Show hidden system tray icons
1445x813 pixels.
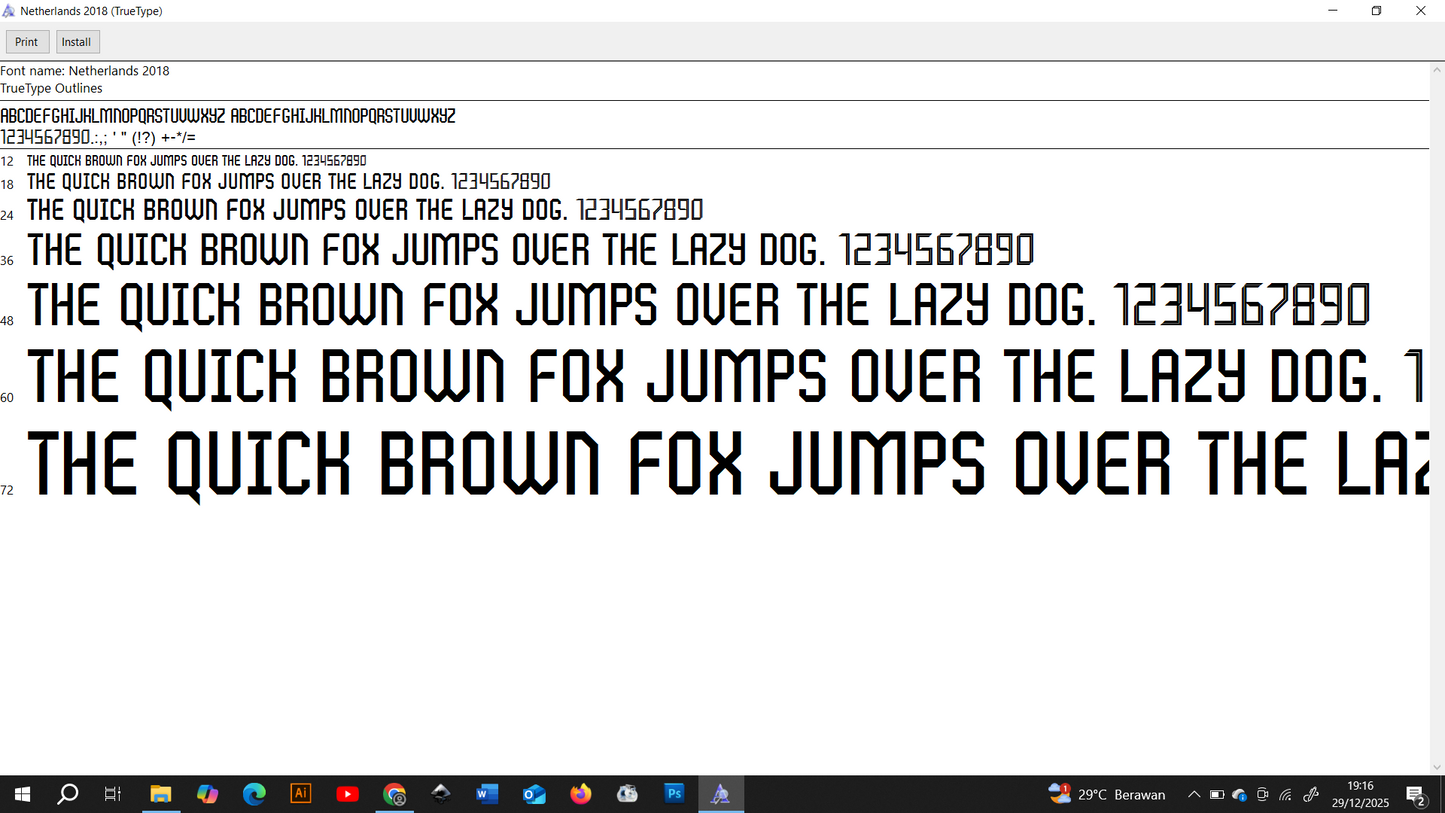(1194, 795)
